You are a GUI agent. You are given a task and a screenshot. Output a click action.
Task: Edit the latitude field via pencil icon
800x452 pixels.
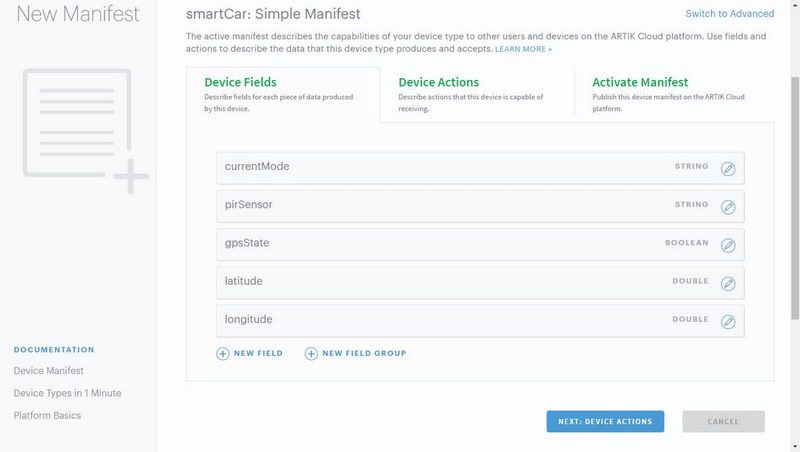[728, 284]
